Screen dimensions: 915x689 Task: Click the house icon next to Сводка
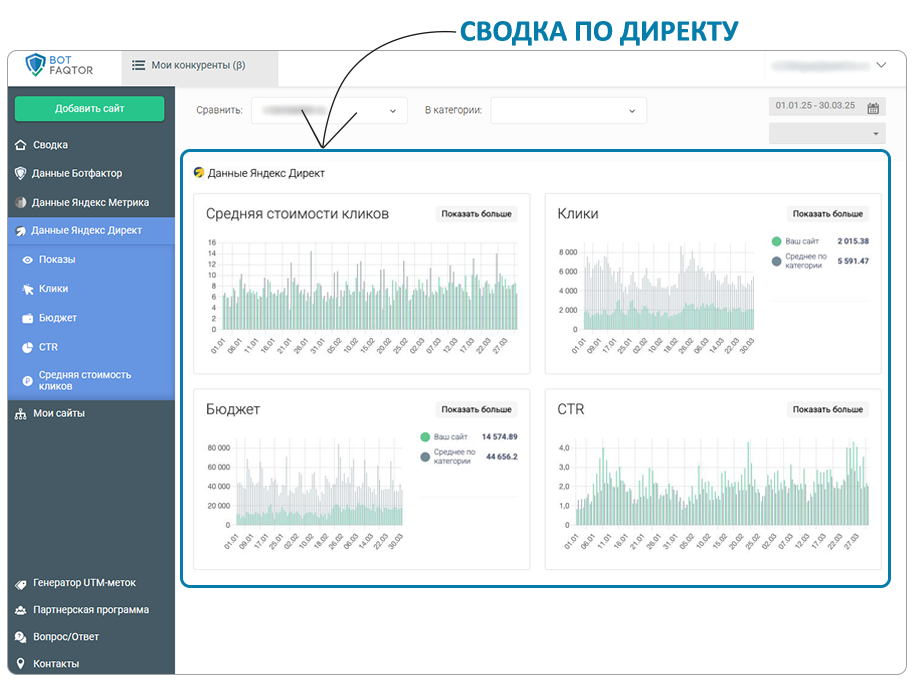(x=21, y=145)
